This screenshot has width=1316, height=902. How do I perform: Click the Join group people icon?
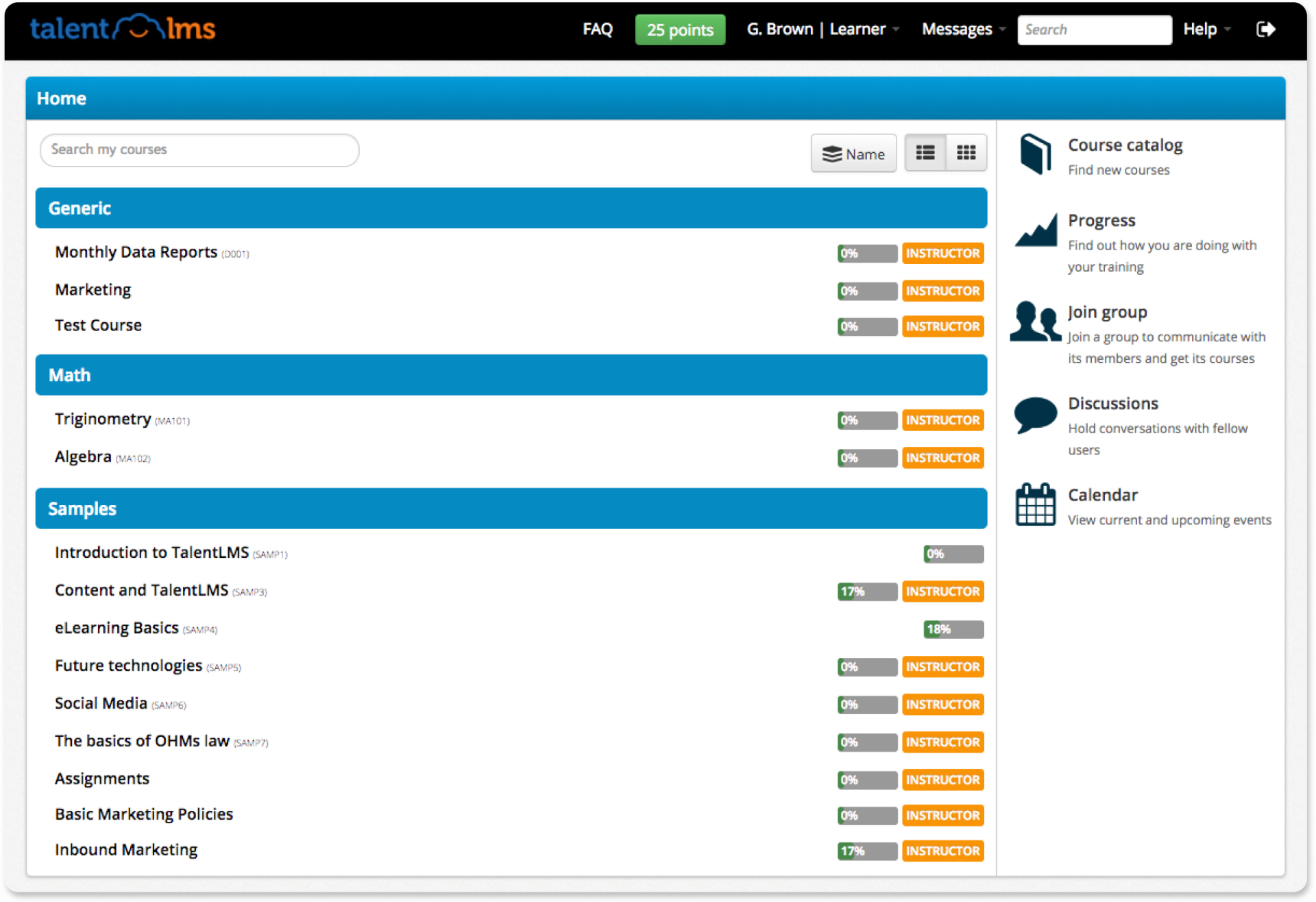coord(1035,321)
